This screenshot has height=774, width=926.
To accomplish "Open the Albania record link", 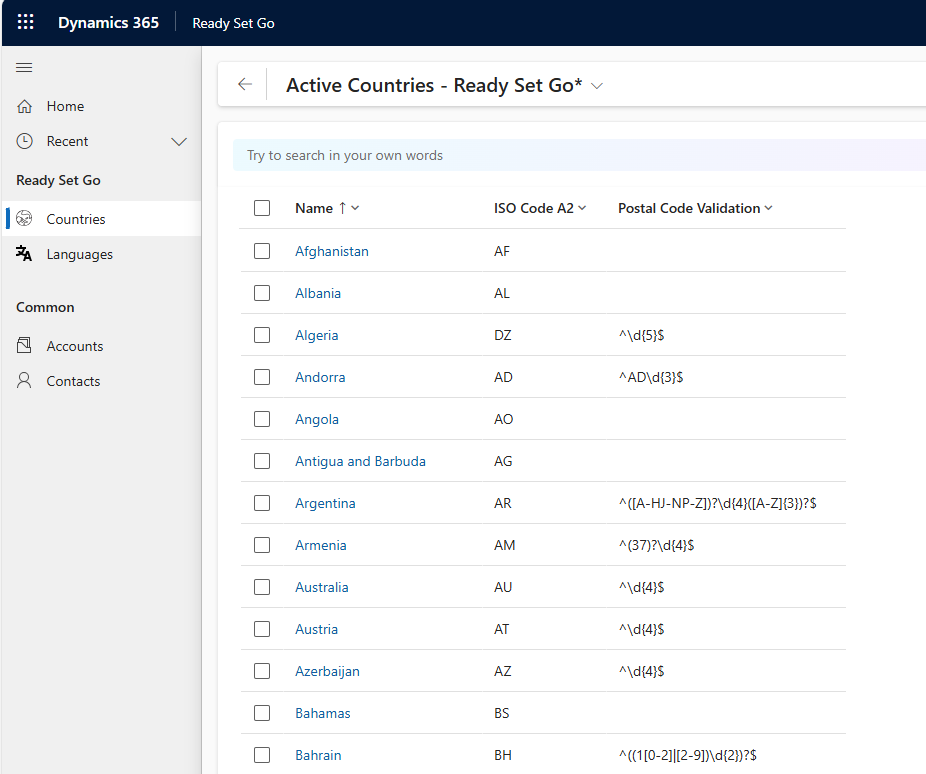I will pyautogui.click(x=318, y=293).
